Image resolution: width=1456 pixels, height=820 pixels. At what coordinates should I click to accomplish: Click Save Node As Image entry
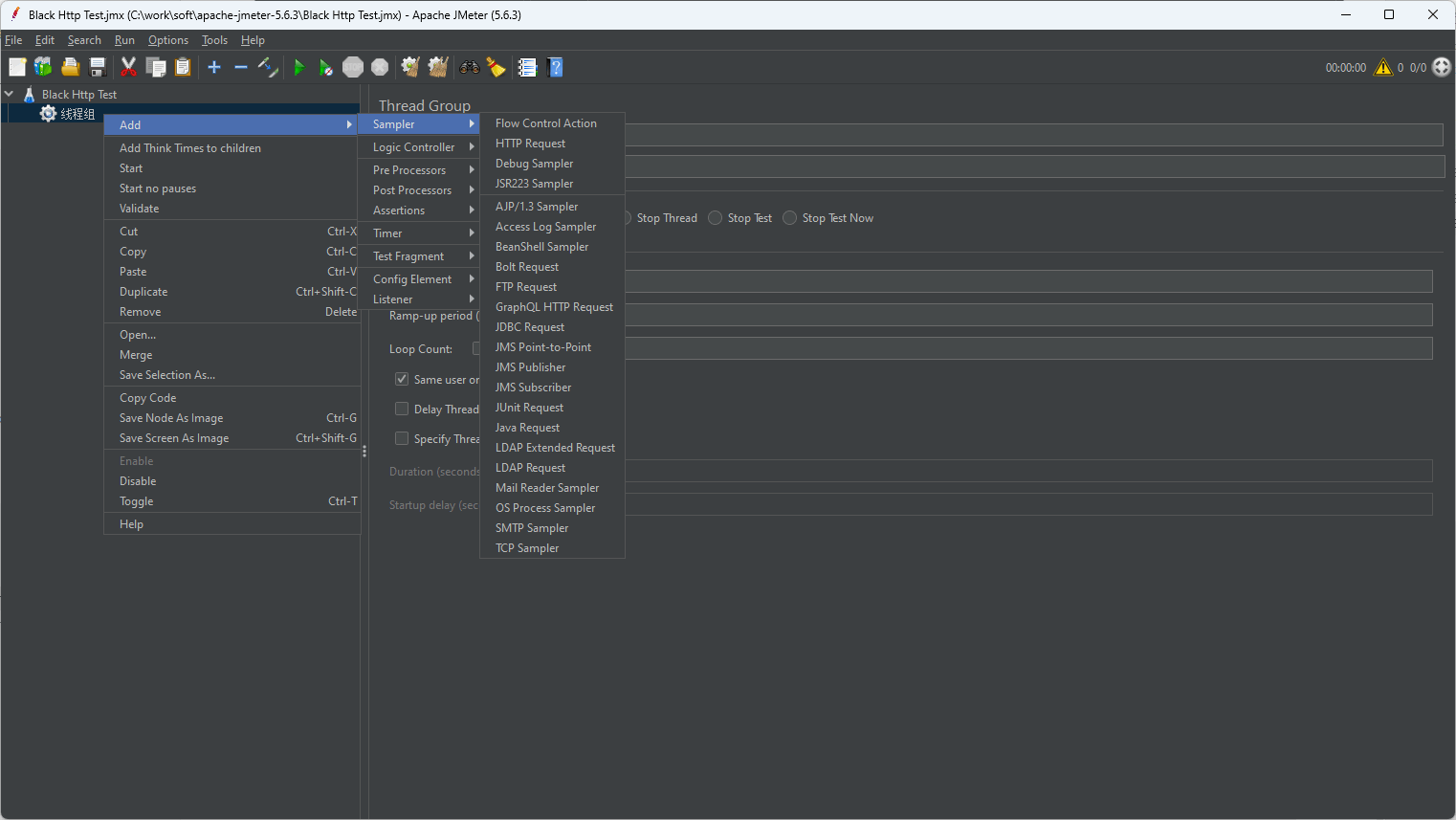tap(232, 418)
